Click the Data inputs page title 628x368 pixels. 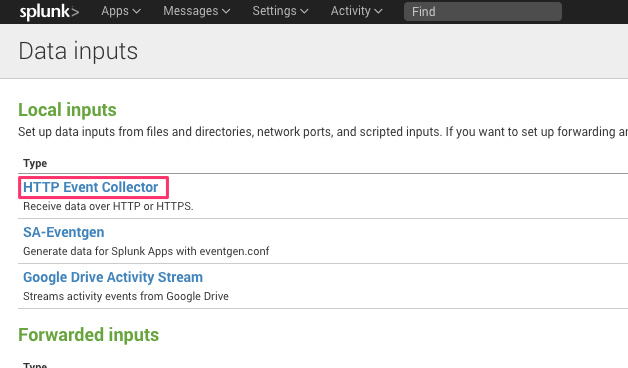coord(78,51)
